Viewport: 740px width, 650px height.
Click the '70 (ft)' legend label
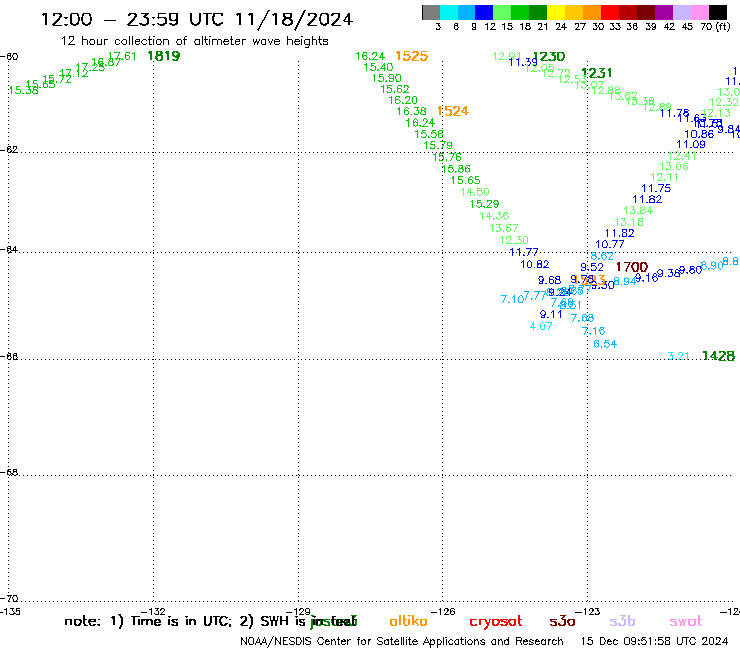click(x=715, y=26)
